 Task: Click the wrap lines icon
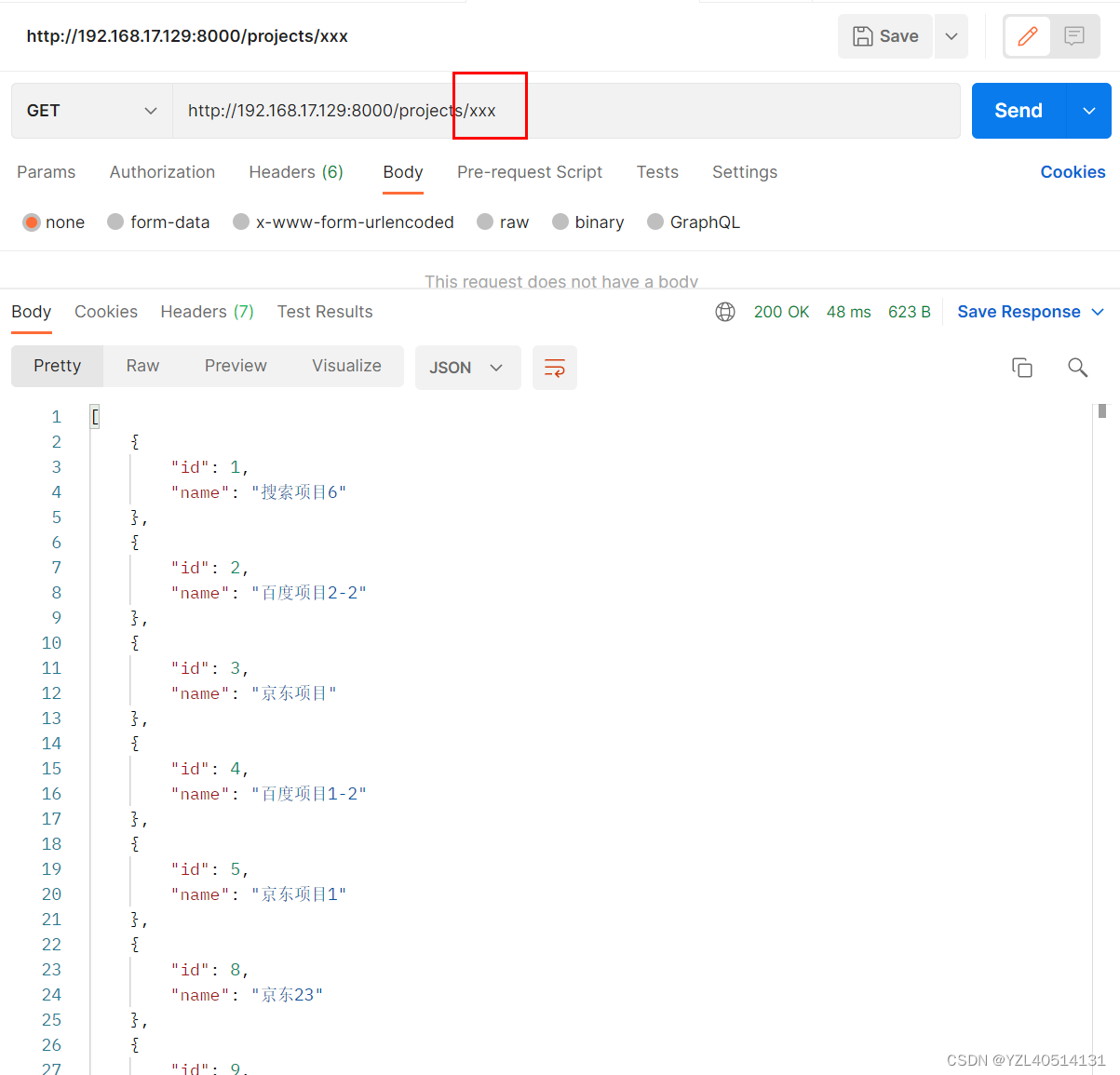click(x=555, y=368)
